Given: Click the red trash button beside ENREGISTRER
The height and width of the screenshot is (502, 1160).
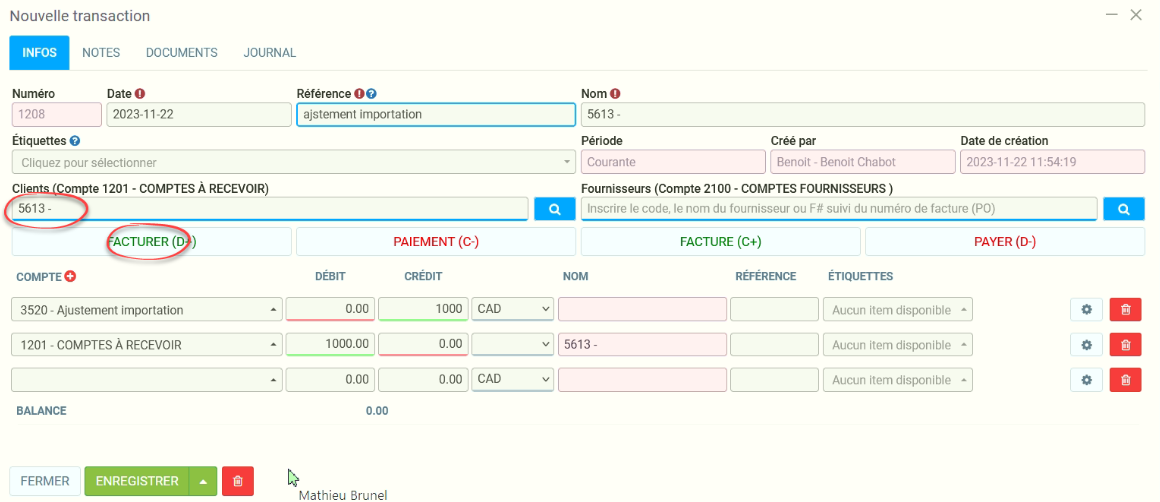Looking at the screenshot, I should tap(237, 481).
